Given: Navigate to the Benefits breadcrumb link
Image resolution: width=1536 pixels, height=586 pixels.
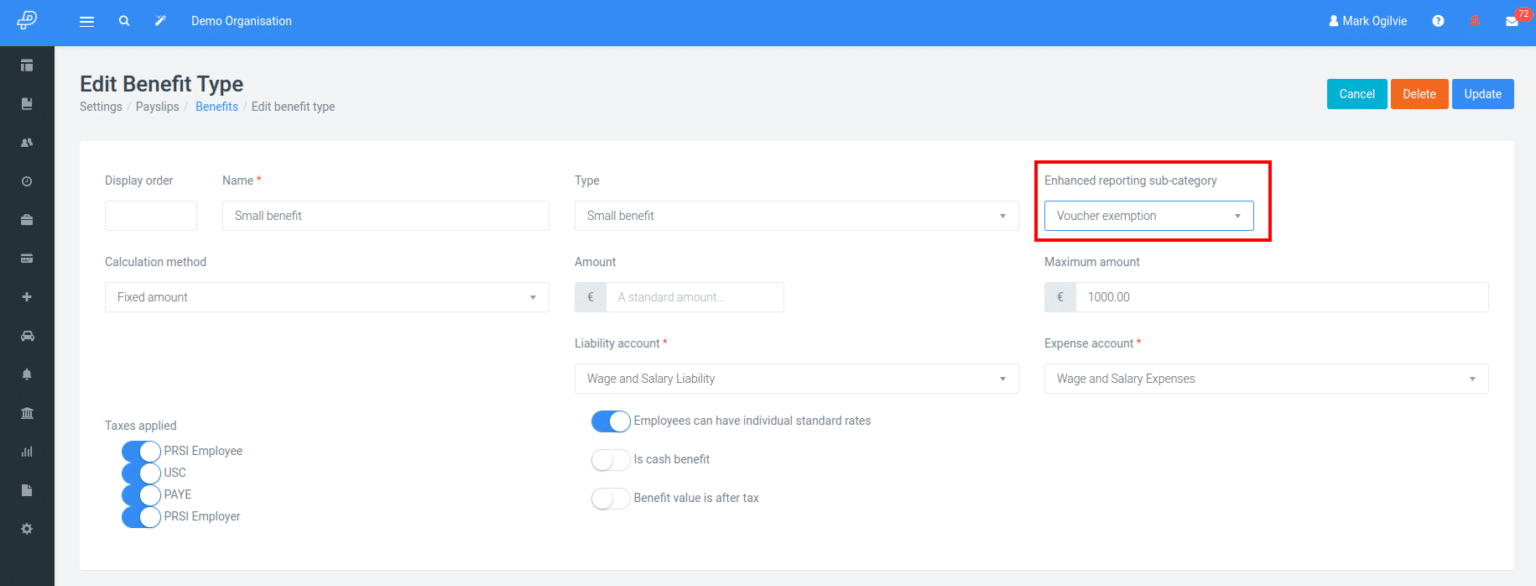Looking at the screenshot, I should 216,106.
